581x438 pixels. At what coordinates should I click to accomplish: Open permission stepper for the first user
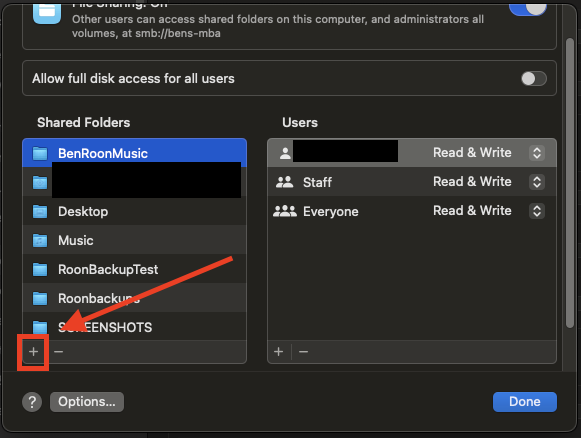click(537, 153)
